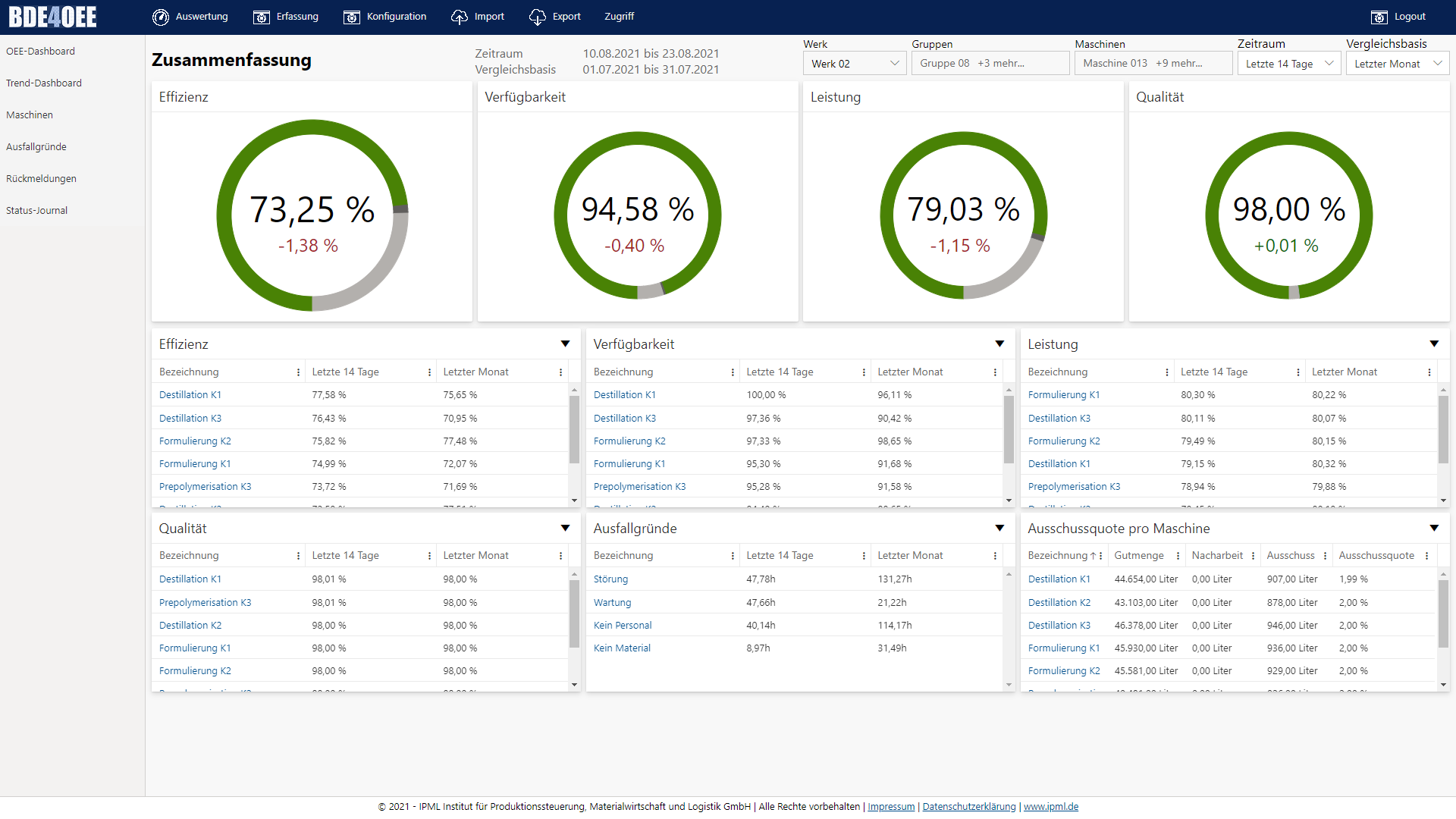Open the Vergleichsbasis Letzter Monat dropdown
1456x819 pixels.
(x=1398, y=64)
